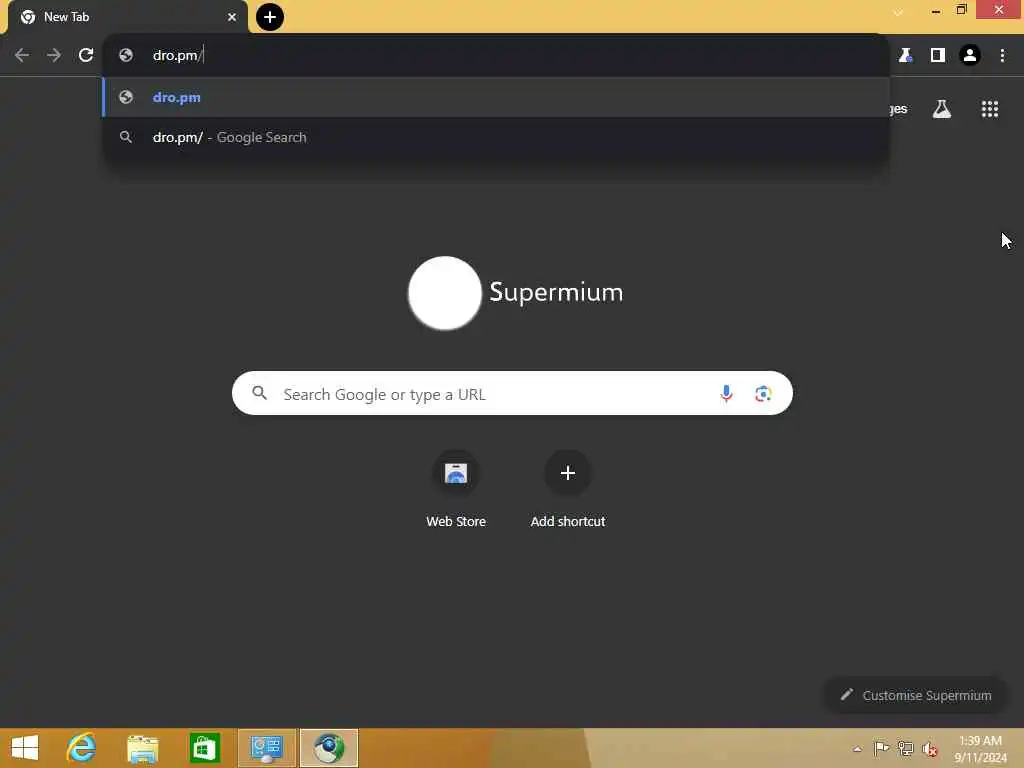Open the Action Center flag icon
The height and width of the screenshot is (768, 1024).
[x=881, y=748]
